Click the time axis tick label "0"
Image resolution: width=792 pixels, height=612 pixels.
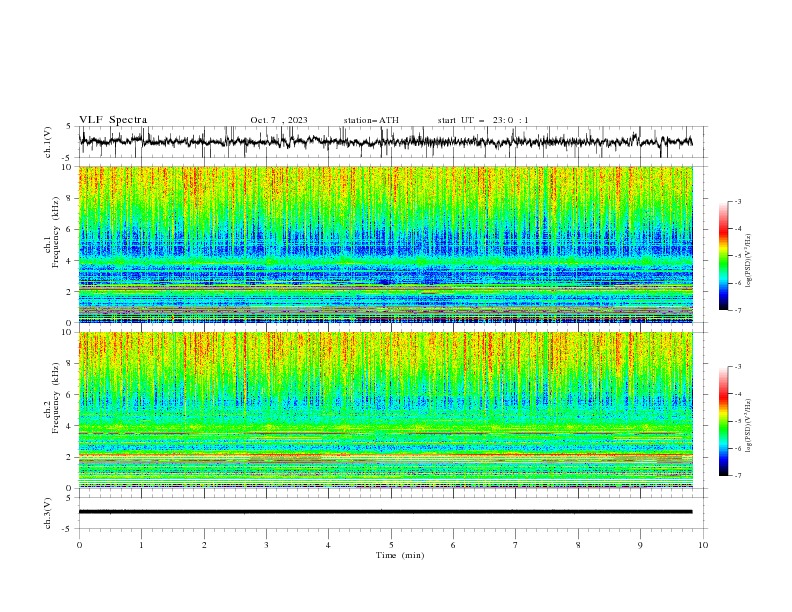pos(79,545)
